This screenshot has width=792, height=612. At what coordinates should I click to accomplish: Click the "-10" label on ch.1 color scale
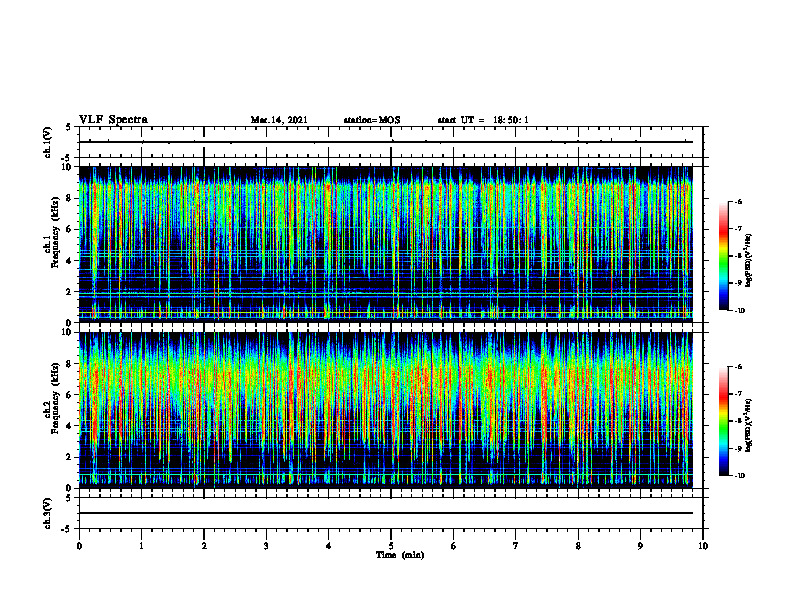[x=740, y=311]
